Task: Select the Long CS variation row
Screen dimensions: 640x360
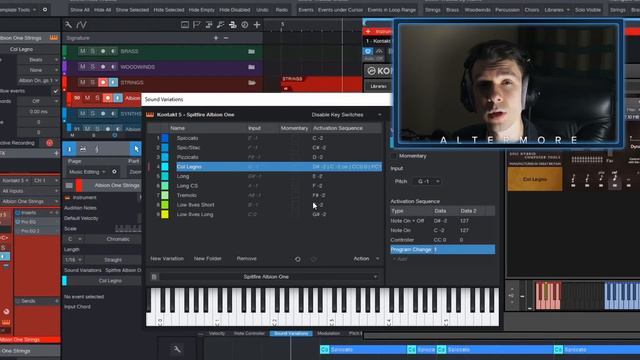Action: [x=264, y=186]
